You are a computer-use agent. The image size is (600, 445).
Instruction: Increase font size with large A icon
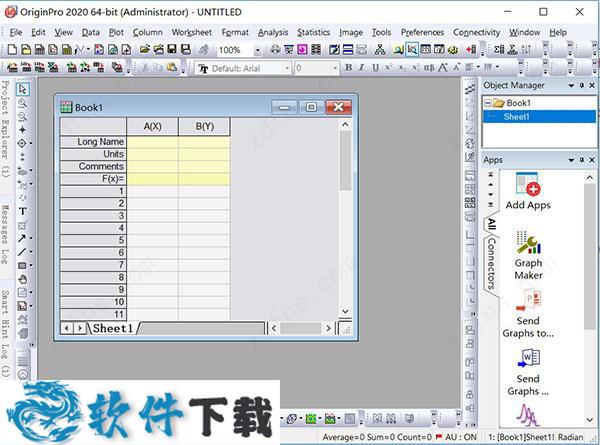coord(443,68)
